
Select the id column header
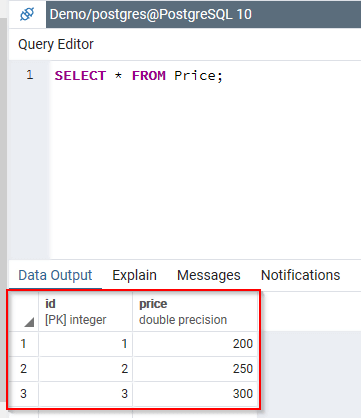pos(86,311)
